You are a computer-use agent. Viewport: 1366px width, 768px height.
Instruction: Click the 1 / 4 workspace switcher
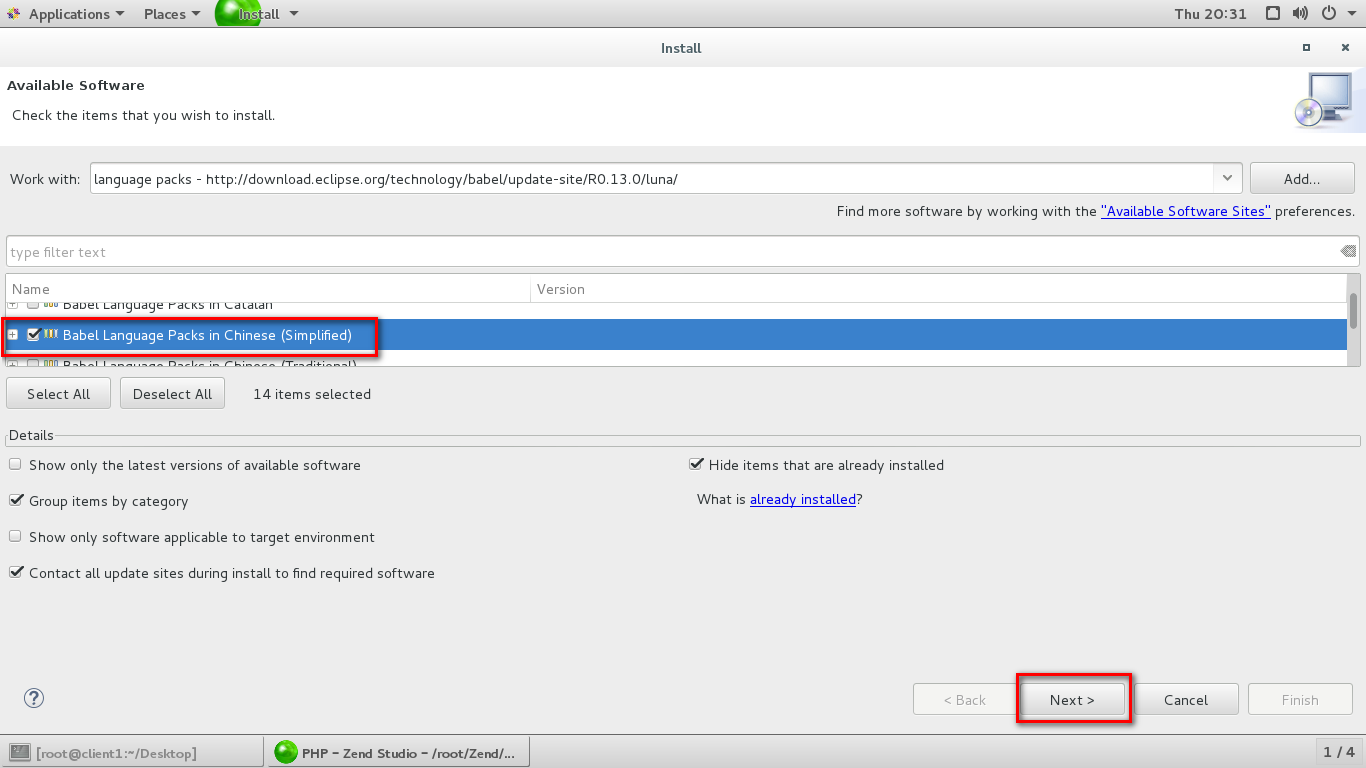(1338, 752)
